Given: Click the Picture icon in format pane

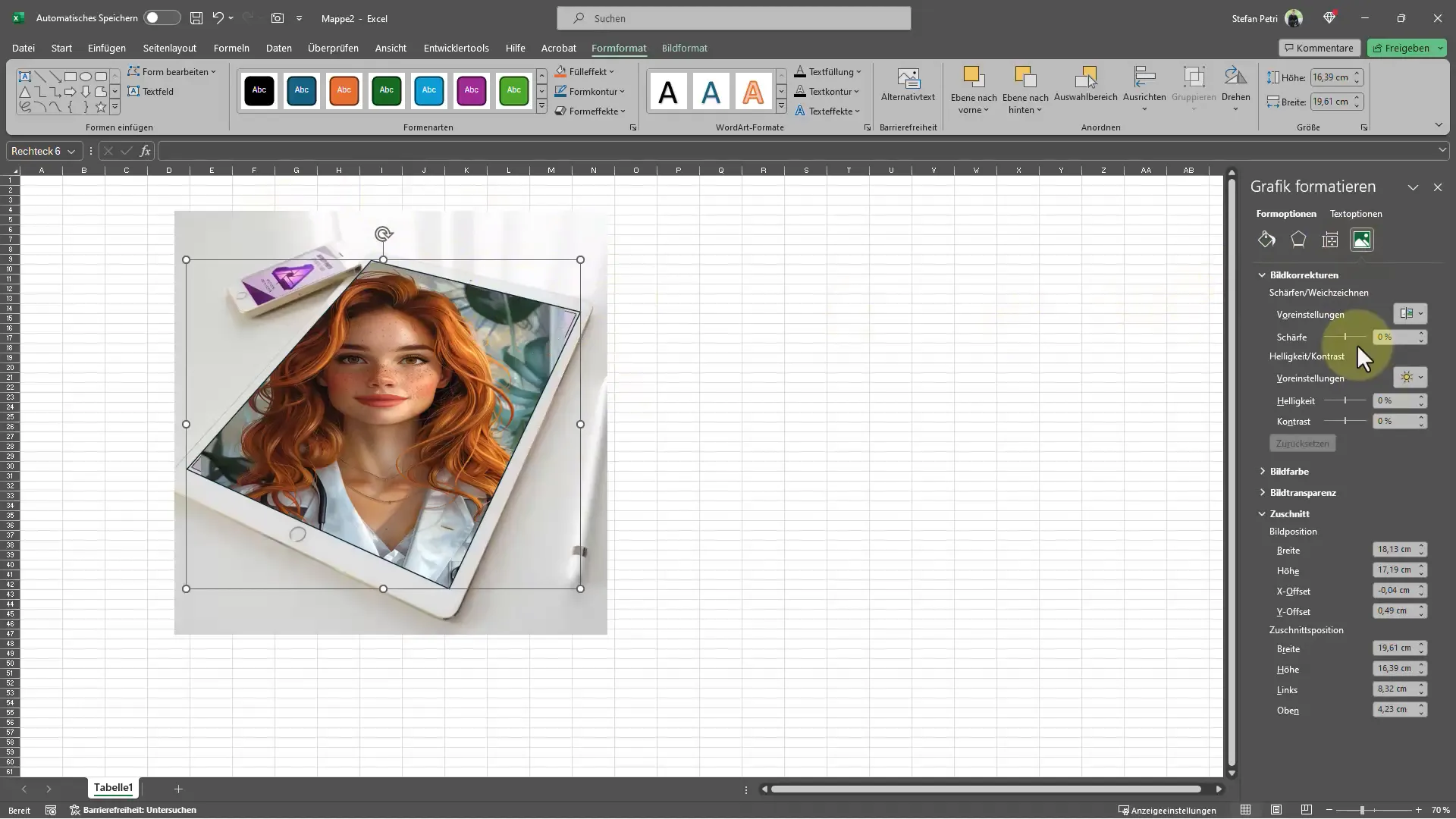Looking at the screenshot, I should [x=1362, y=240].
